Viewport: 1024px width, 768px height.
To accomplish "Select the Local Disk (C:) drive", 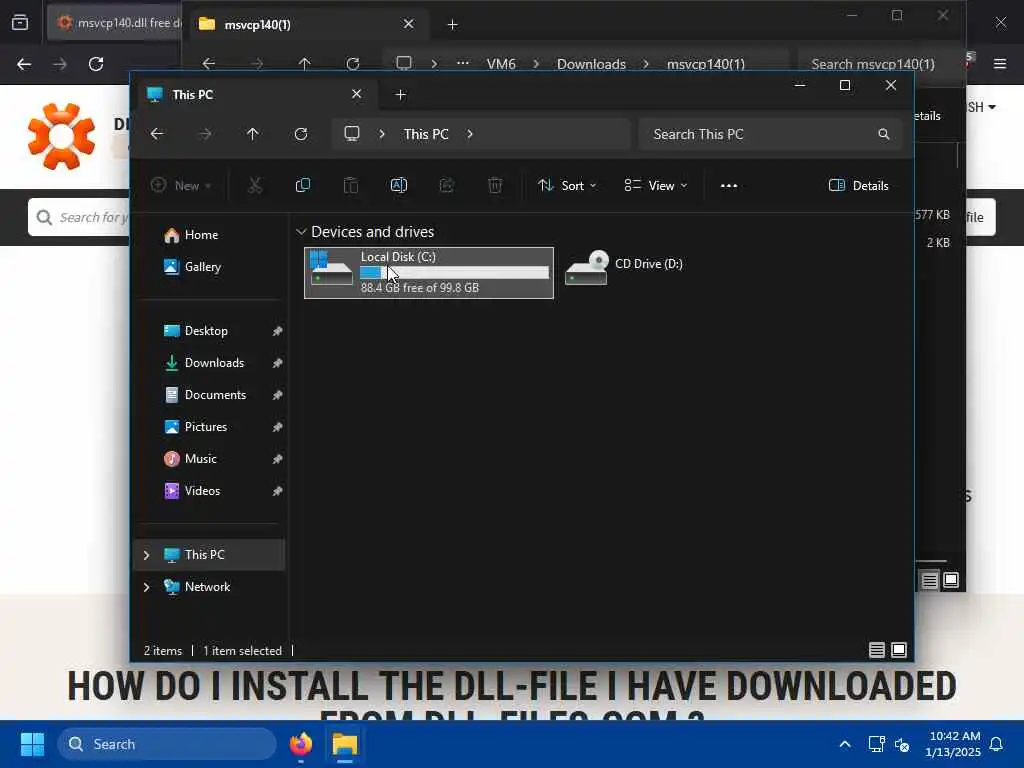I will pyautogui.click(x=428, y=272).
